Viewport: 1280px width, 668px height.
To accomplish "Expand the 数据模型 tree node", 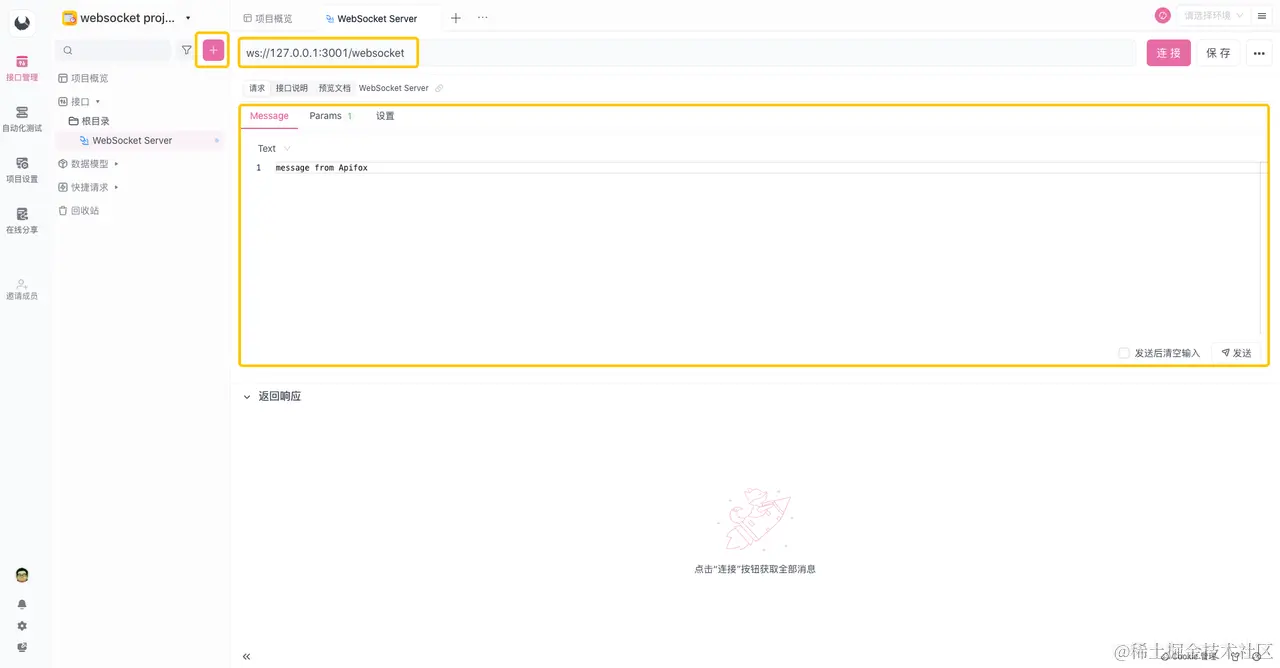I will 116,163.
